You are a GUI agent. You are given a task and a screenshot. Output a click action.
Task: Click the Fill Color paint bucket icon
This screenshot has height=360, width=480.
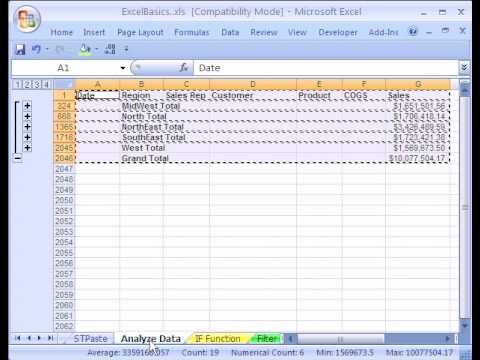[85, 49]
